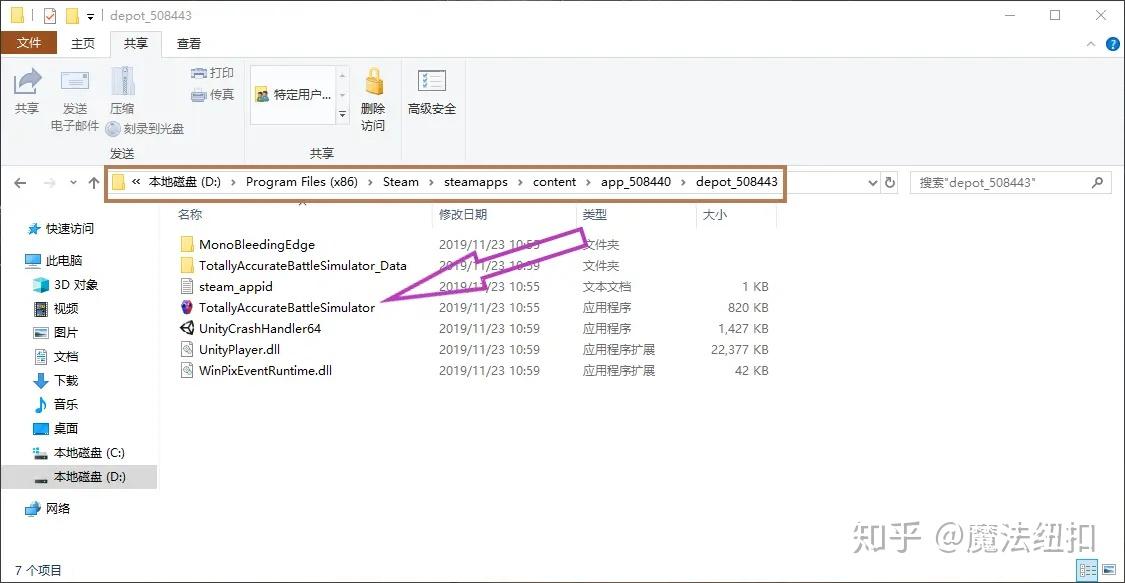Open the 文件 menu
Viewport: 1125px width, 583px height.
pos(30,44)
